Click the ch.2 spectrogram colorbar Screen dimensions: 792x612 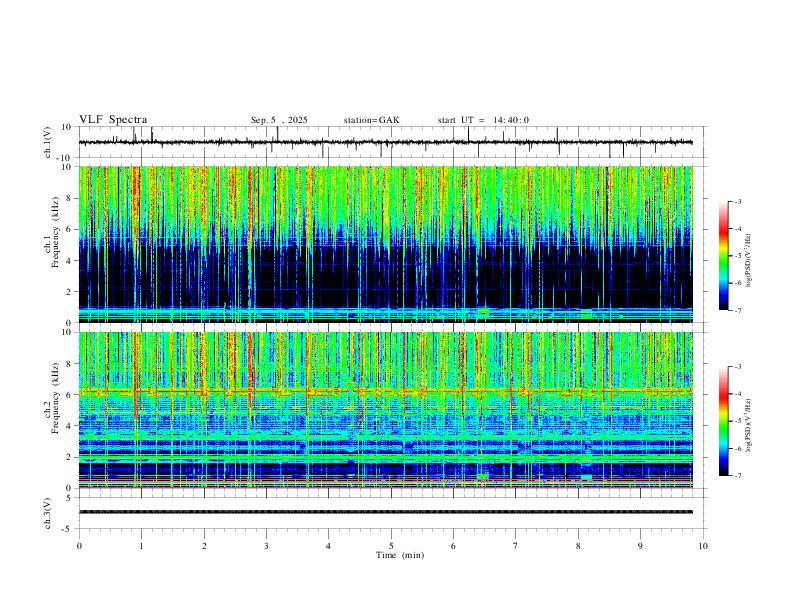(724, 421)
